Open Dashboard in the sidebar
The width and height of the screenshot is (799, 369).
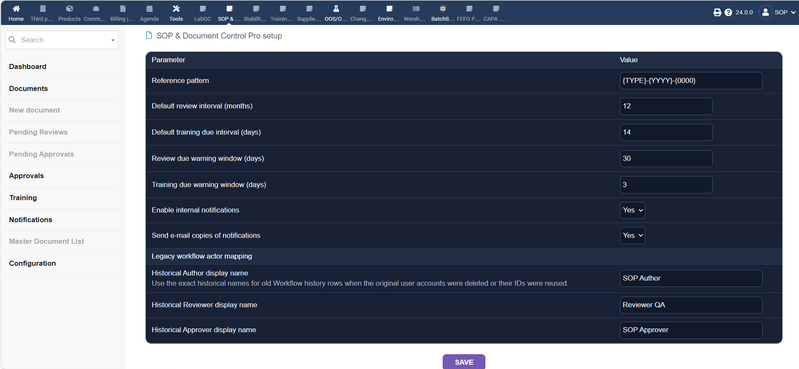[x=28, y=66]
